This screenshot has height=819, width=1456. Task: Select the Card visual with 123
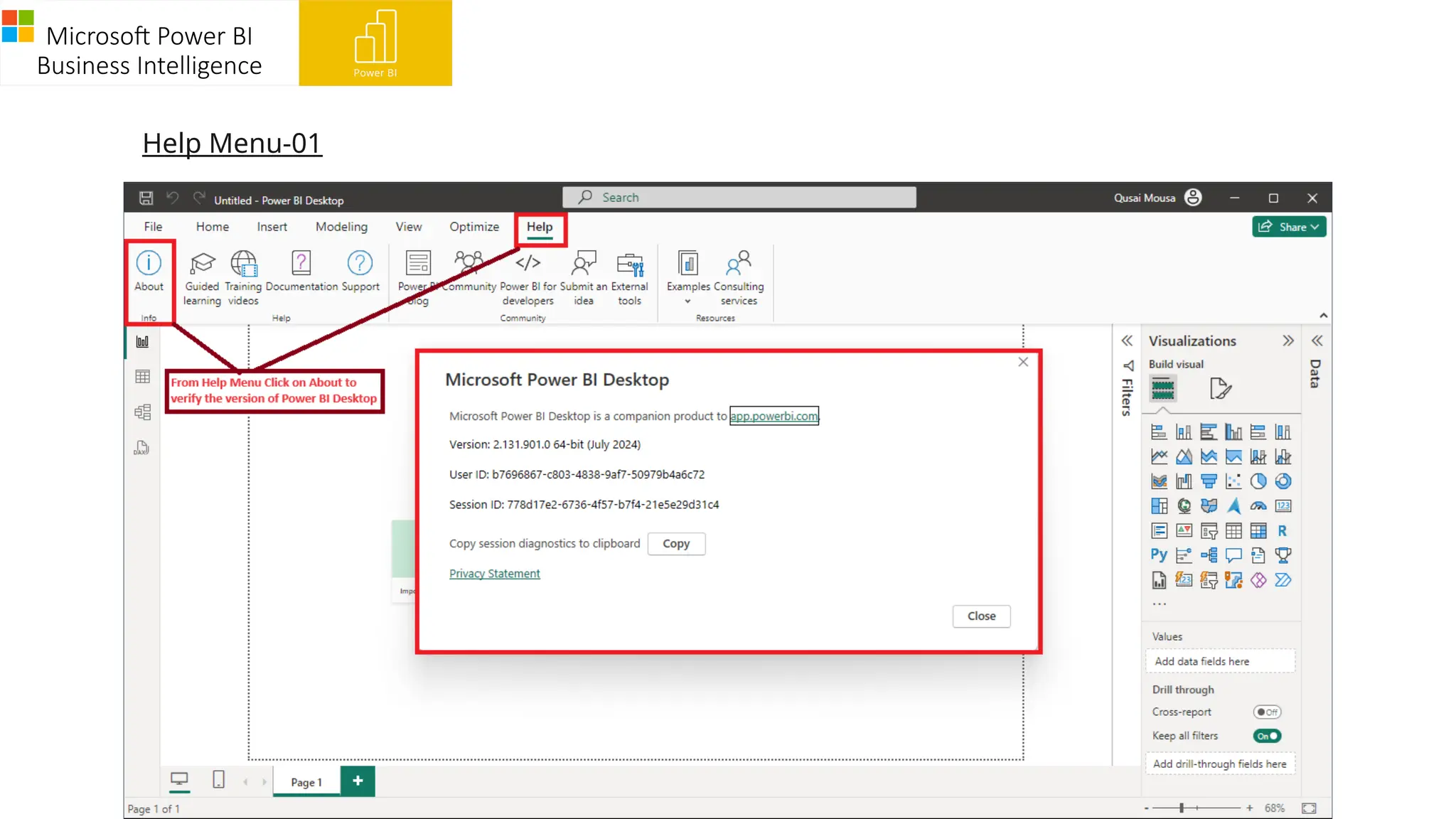[1283, 506]
